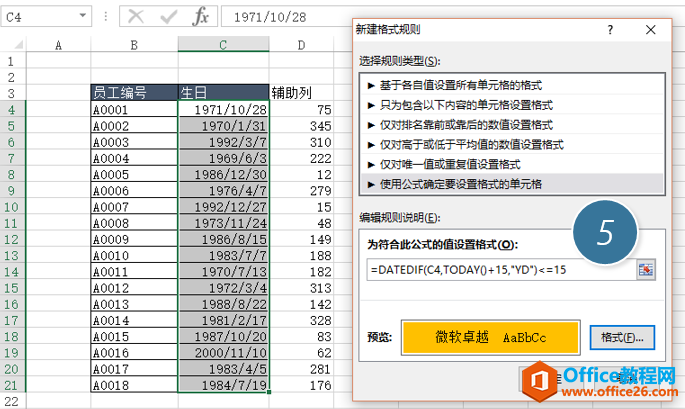
Task: Close the 新建格式规则 dialog
Action: click(x=650, y=30)
